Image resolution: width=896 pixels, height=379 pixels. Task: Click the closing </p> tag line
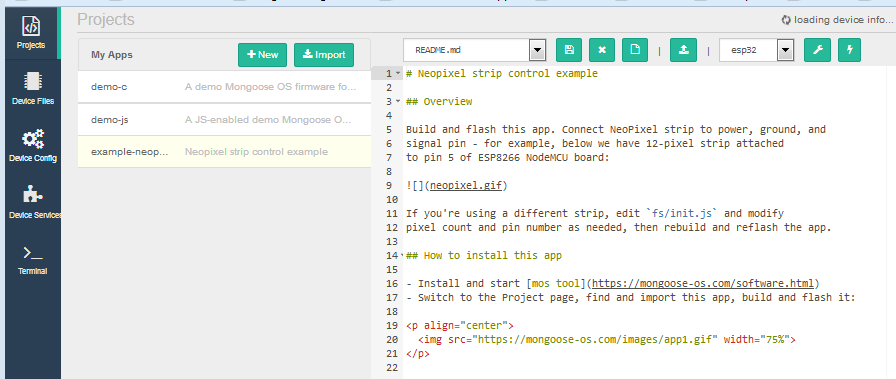point(418,353)
